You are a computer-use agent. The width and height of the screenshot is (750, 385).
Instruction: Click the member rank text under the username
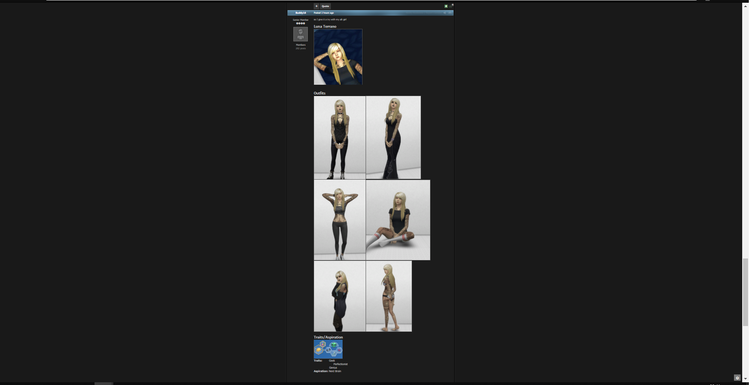(300, 20)
